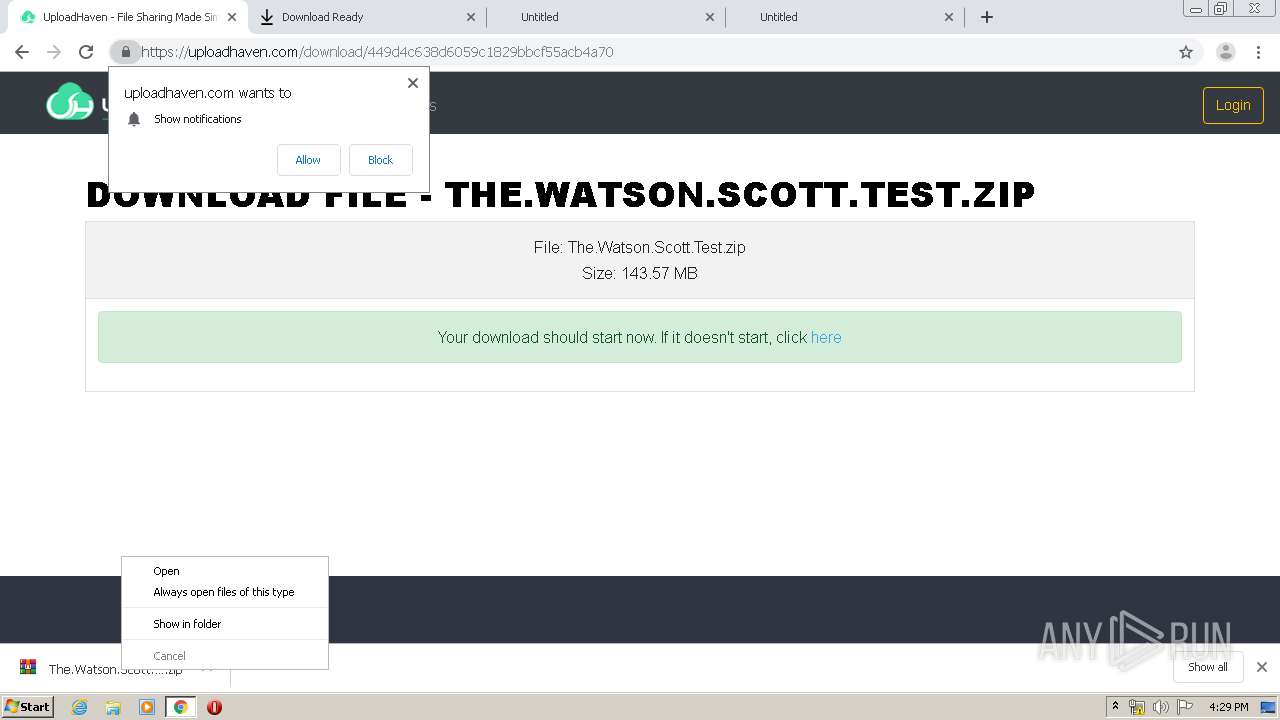Allow uploadhaven.com notifications
The width and height of the screenshot is (1280, 720).
308,160
